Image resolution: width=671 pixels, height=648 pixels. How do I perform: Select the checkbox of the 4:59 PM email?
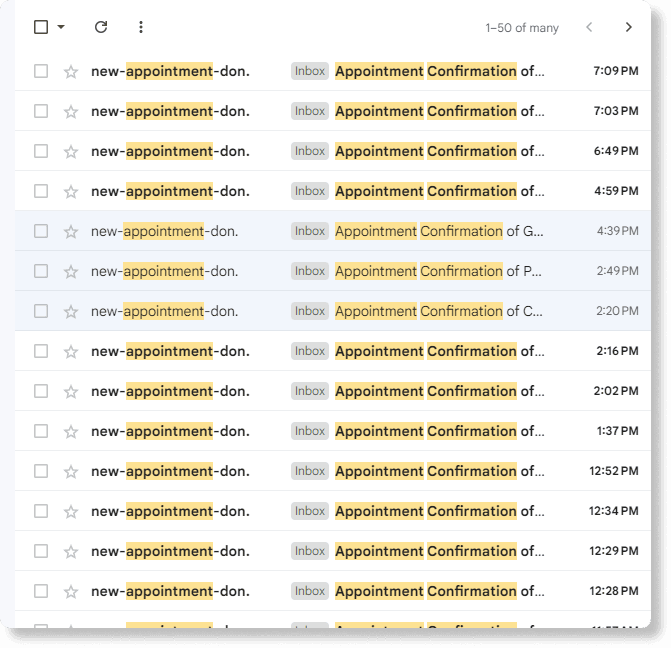(x=41, y=191)
